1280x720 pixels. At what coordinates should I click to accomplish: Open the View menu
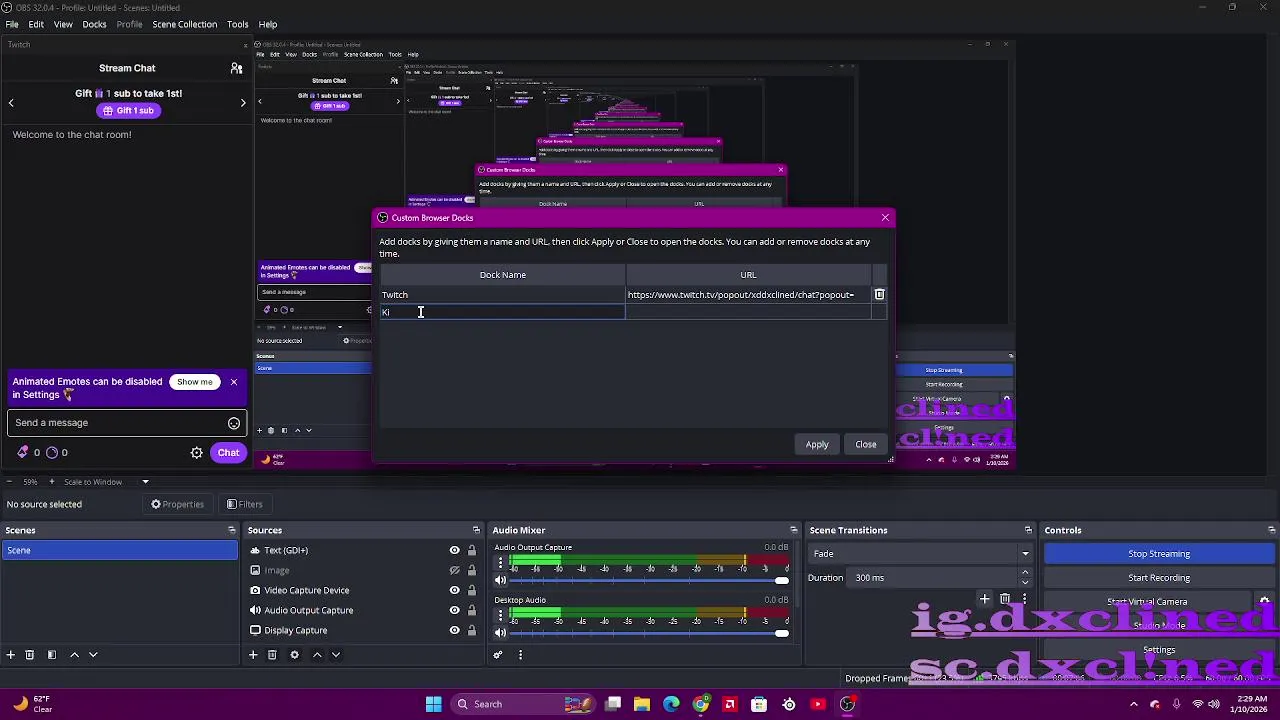[x=63, y=24]
